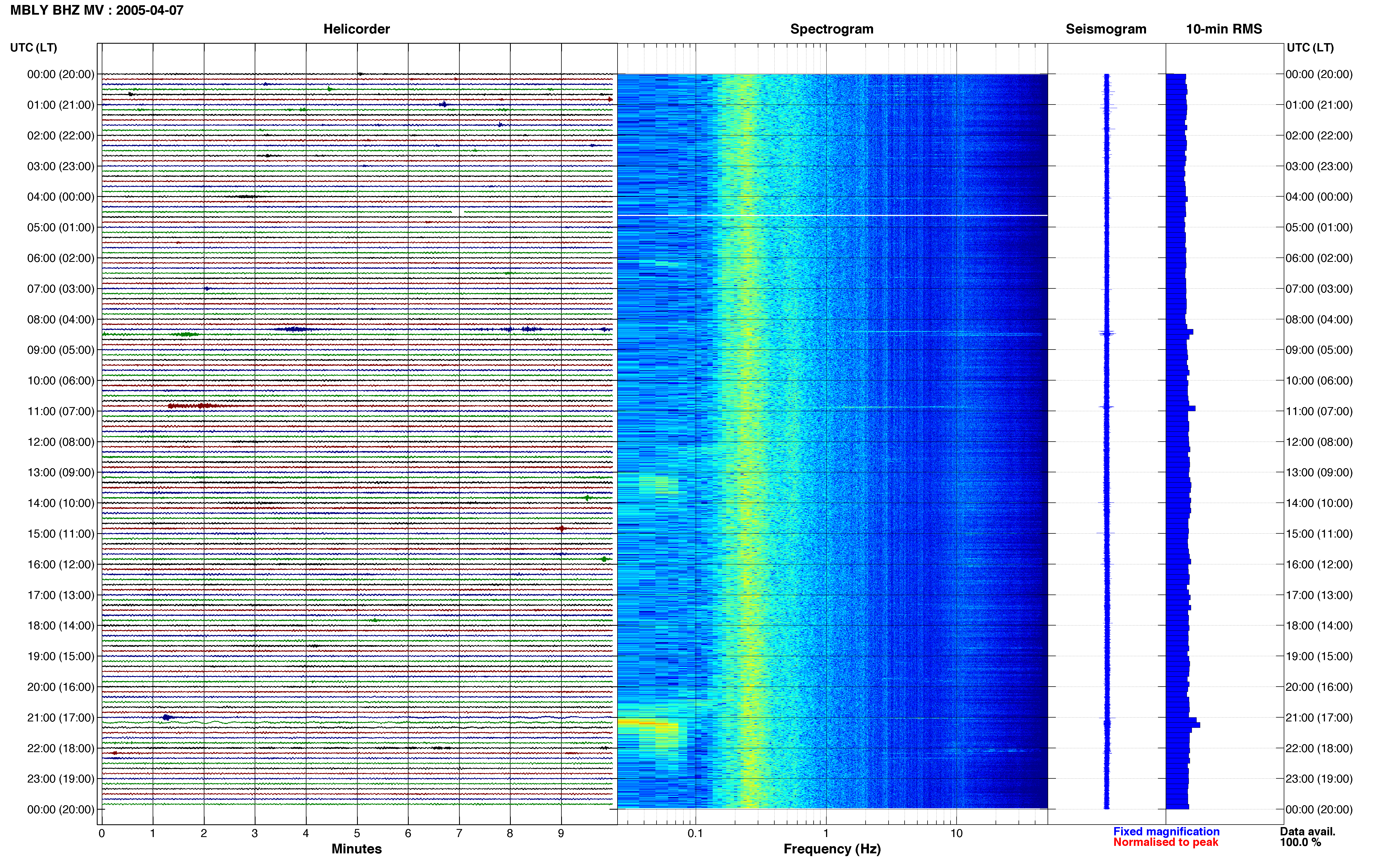Click right time label '06:00 (02:00)'
The image size is (1388, 868).
tap(1319, 258)
